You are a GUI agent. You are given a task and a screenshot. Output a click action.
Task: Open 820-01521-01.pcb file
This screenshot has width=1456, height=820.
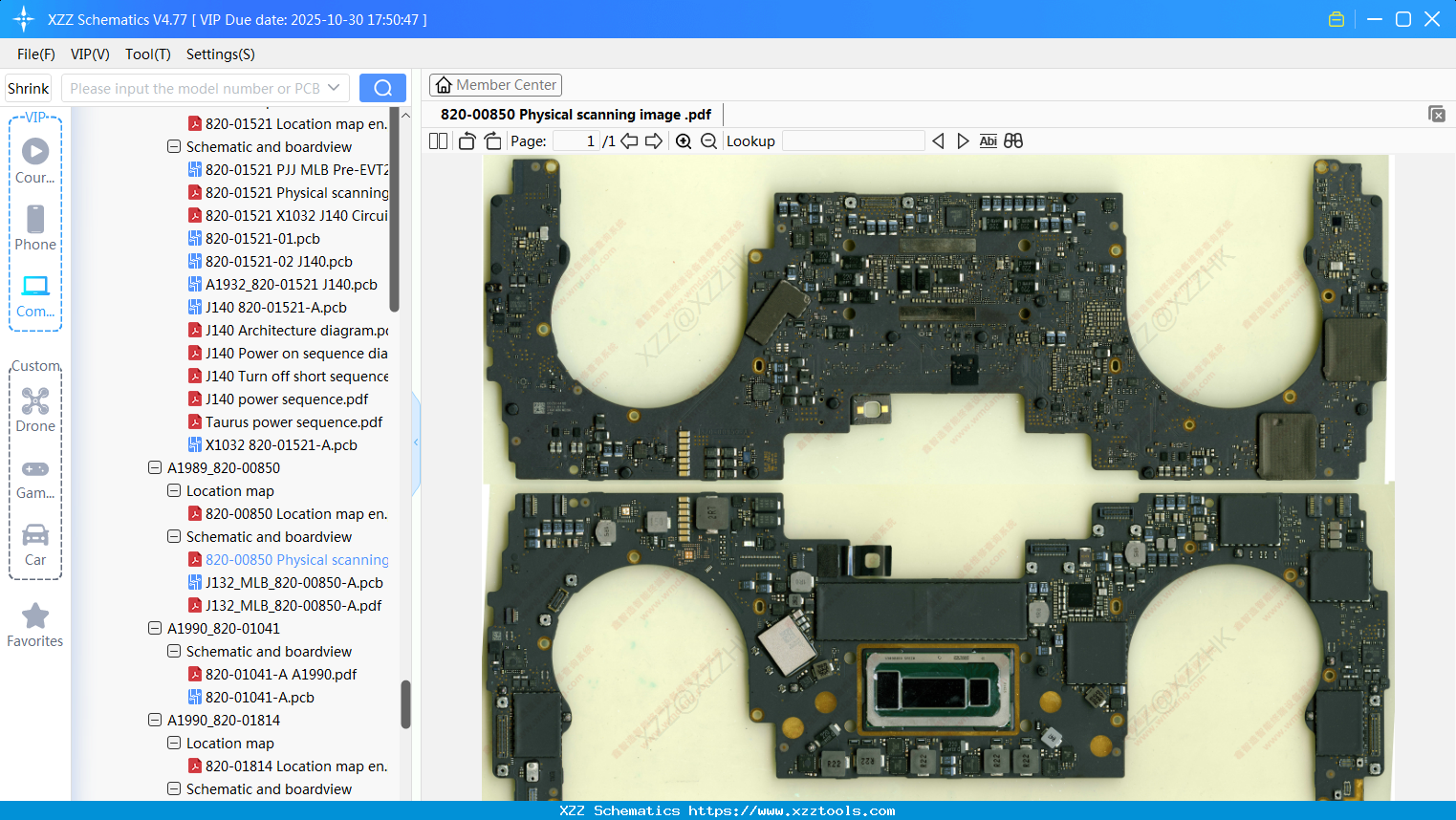[x=253, y=239]
